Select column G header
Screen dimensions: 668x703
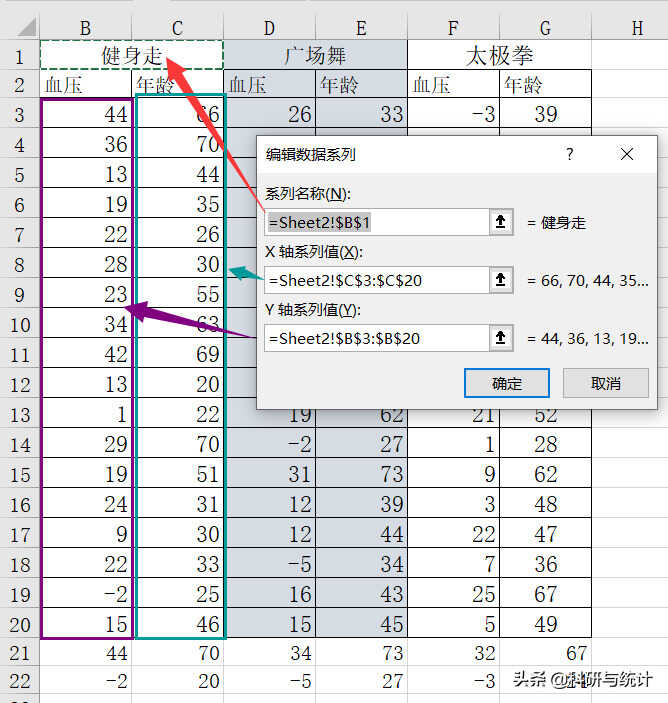[545, 28]
